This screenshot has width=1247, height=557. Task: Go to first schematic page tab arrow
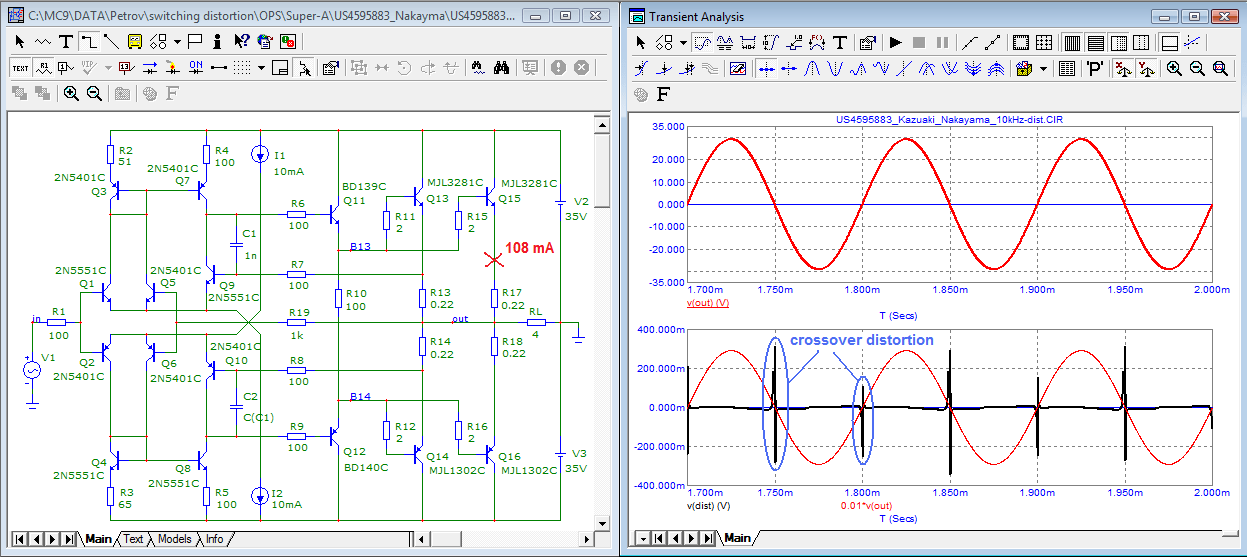click(x=18, y=539)
